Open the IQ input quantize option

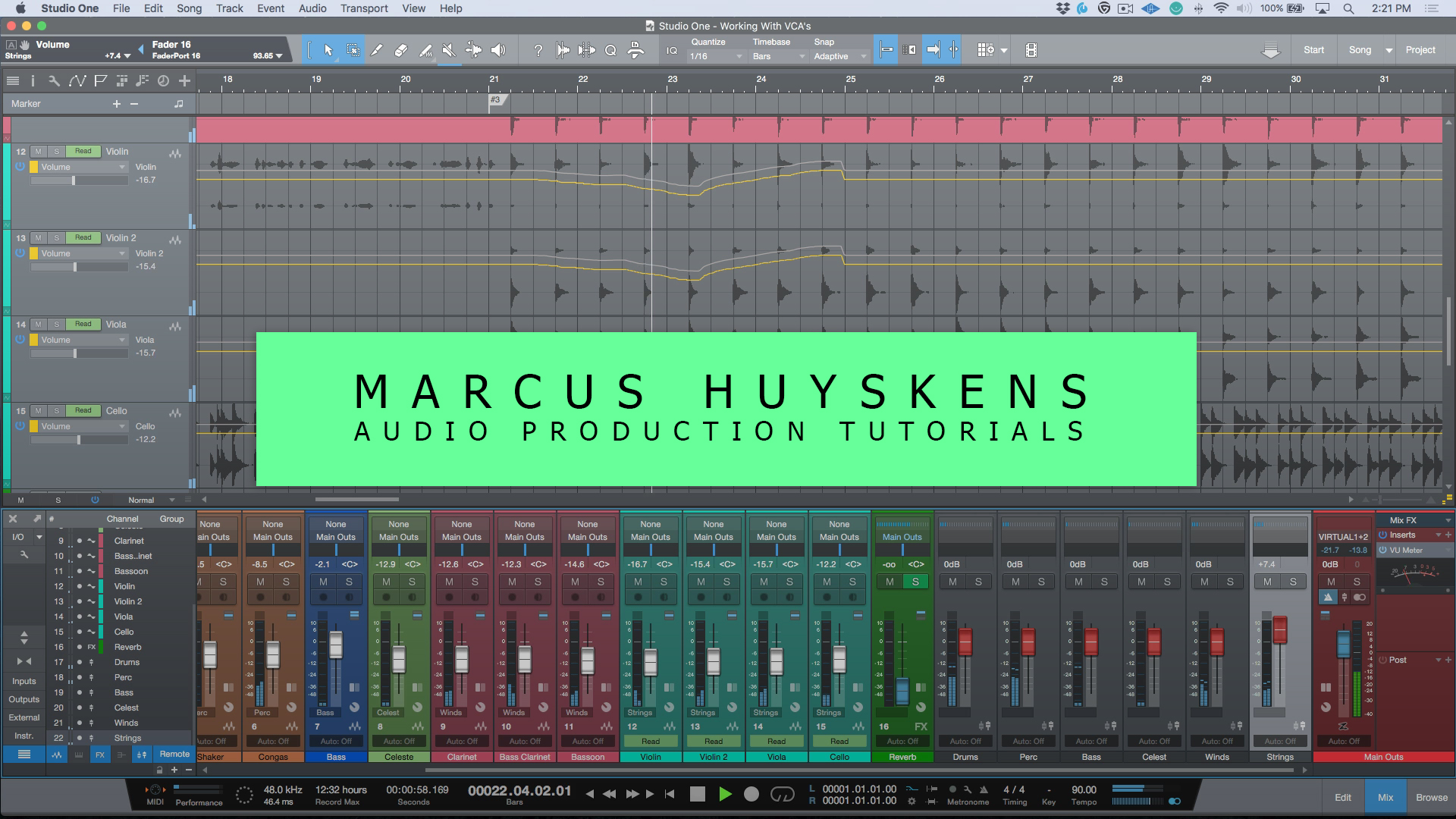[671, 50]
